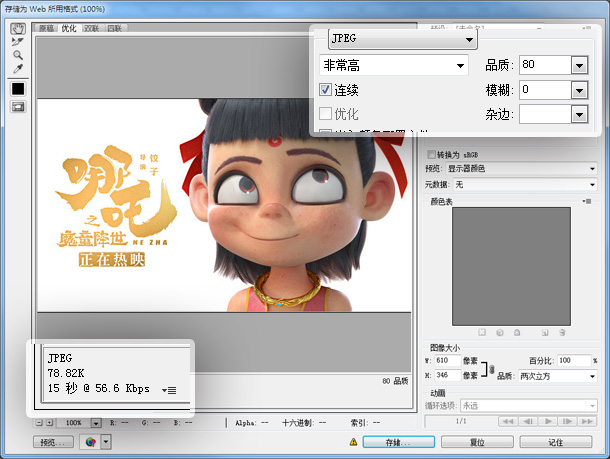610x459 pixels.
Task: Switch to the 原稿 (Original) tab
Action: (47, 29)
